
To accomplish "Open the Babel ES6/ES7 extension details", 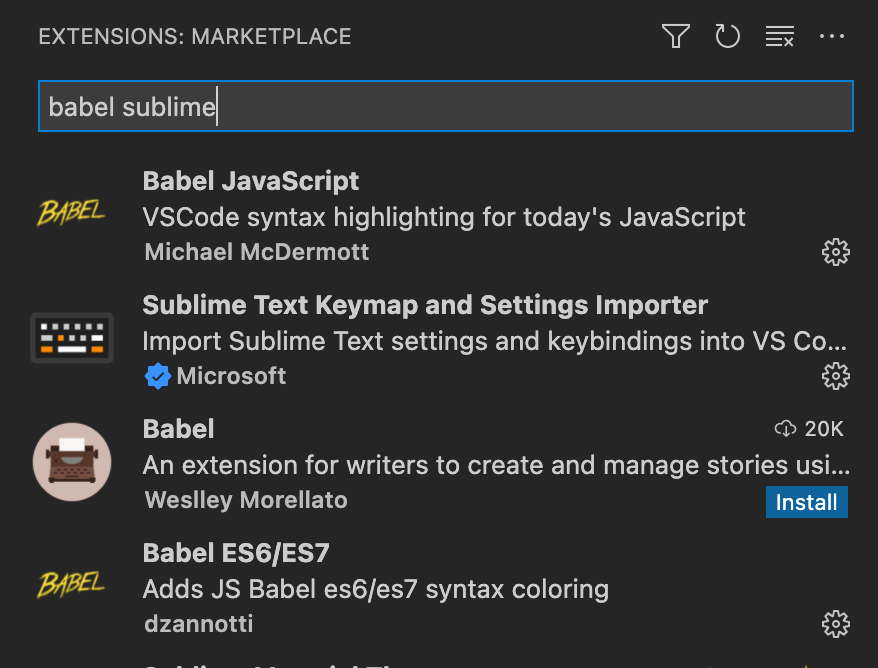I will click(x=236, y=553).
